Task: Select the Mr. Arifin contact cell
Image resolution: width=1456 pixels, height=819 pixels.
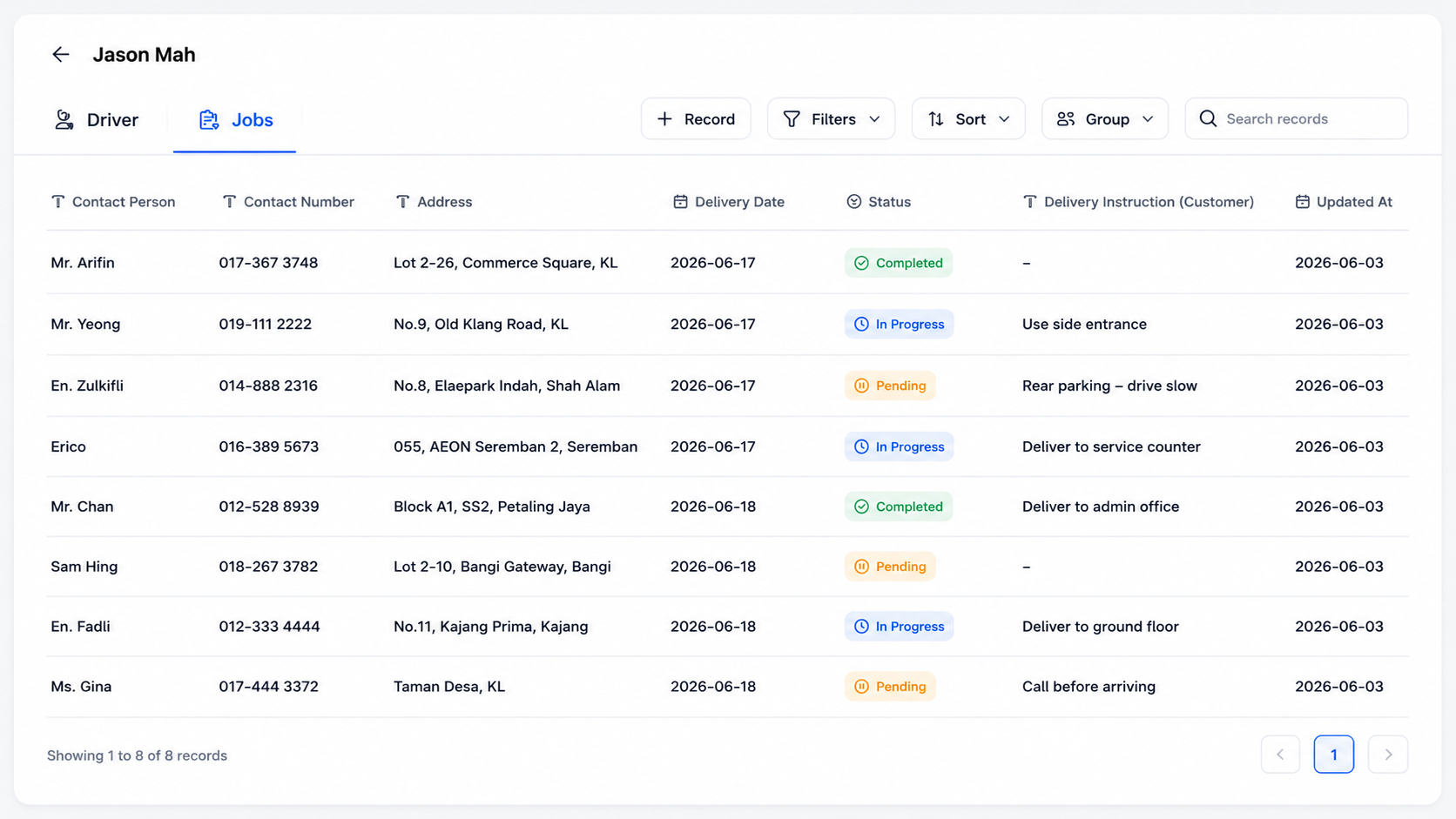Action: (x=83, y=263)
